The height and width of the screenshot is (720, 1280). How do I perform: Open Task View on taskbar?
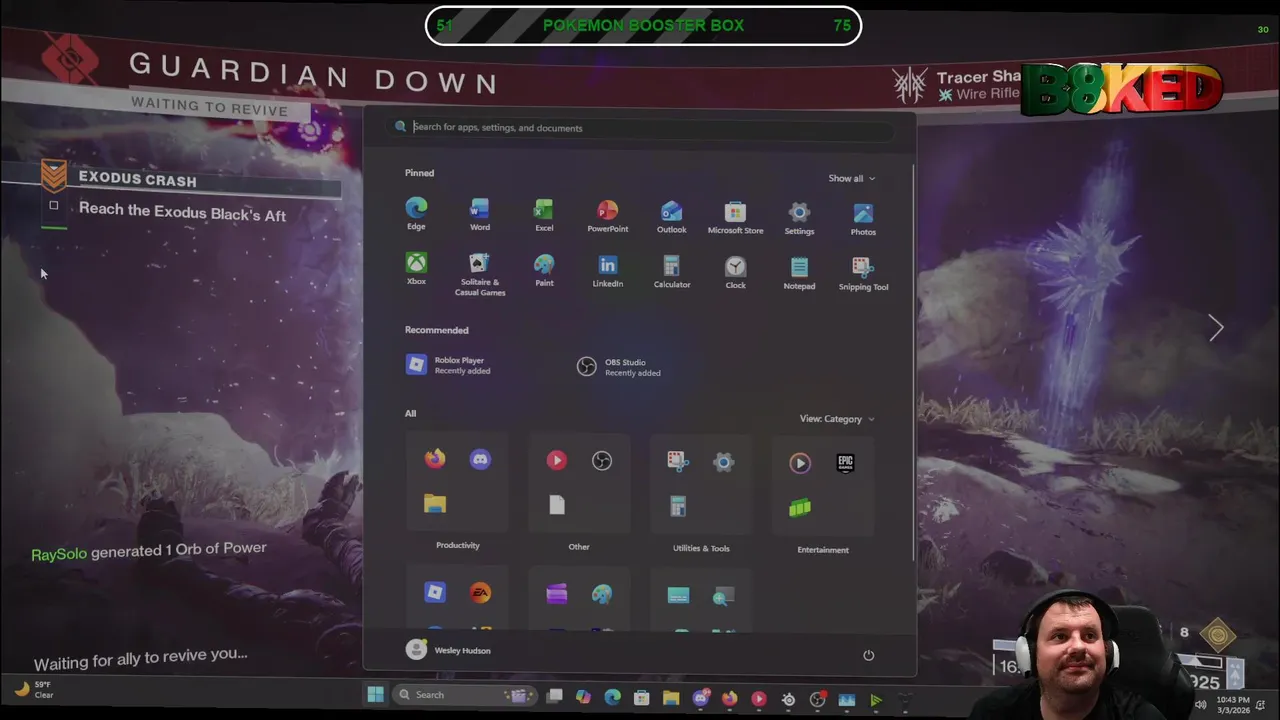click(x=554, y=696)
